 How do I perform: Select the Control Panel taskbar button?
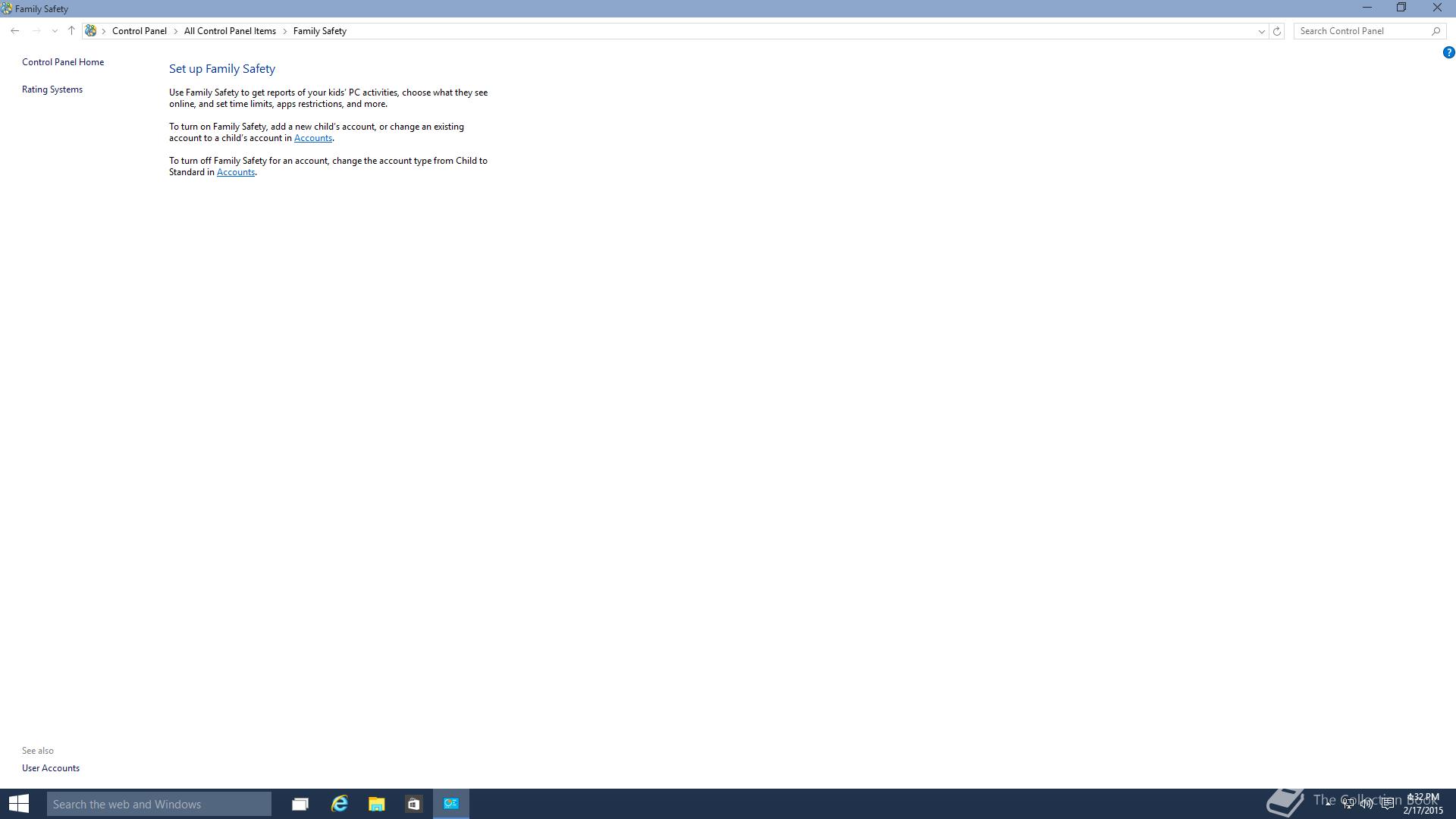[x=451, y=804]
